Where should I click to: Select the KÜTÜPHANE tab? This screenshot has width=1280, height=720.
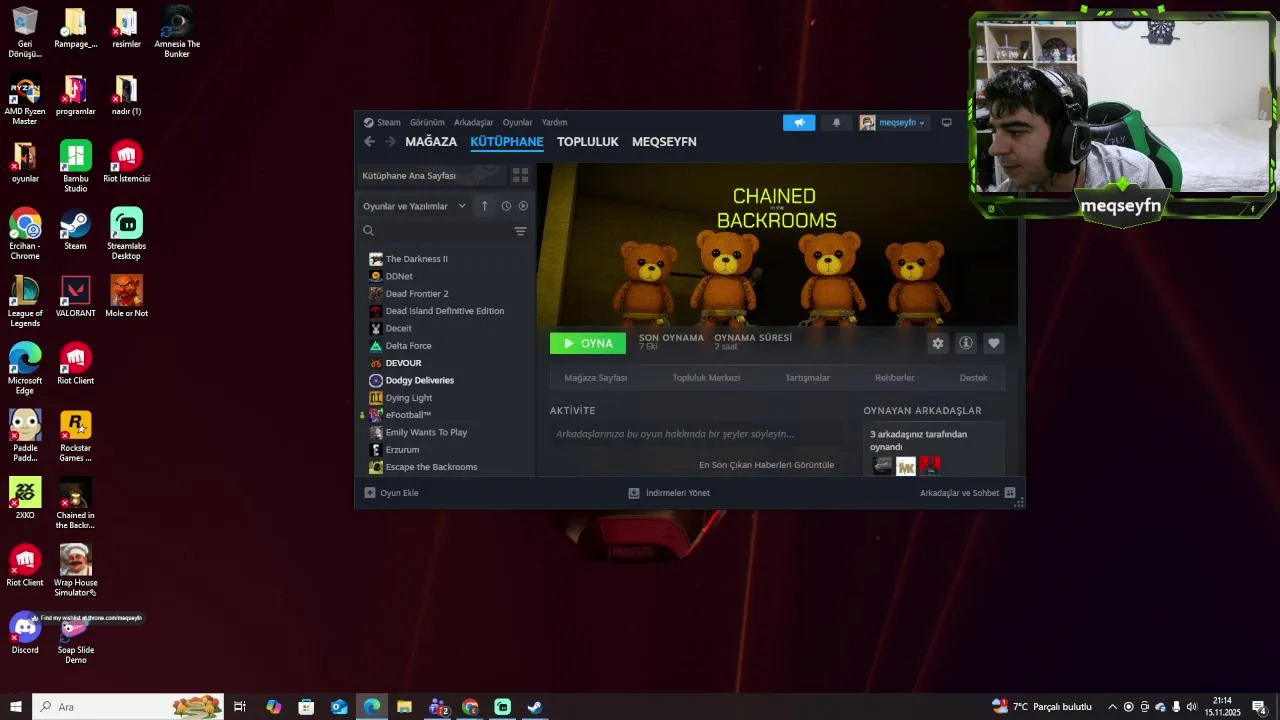[x=507, y=142]
